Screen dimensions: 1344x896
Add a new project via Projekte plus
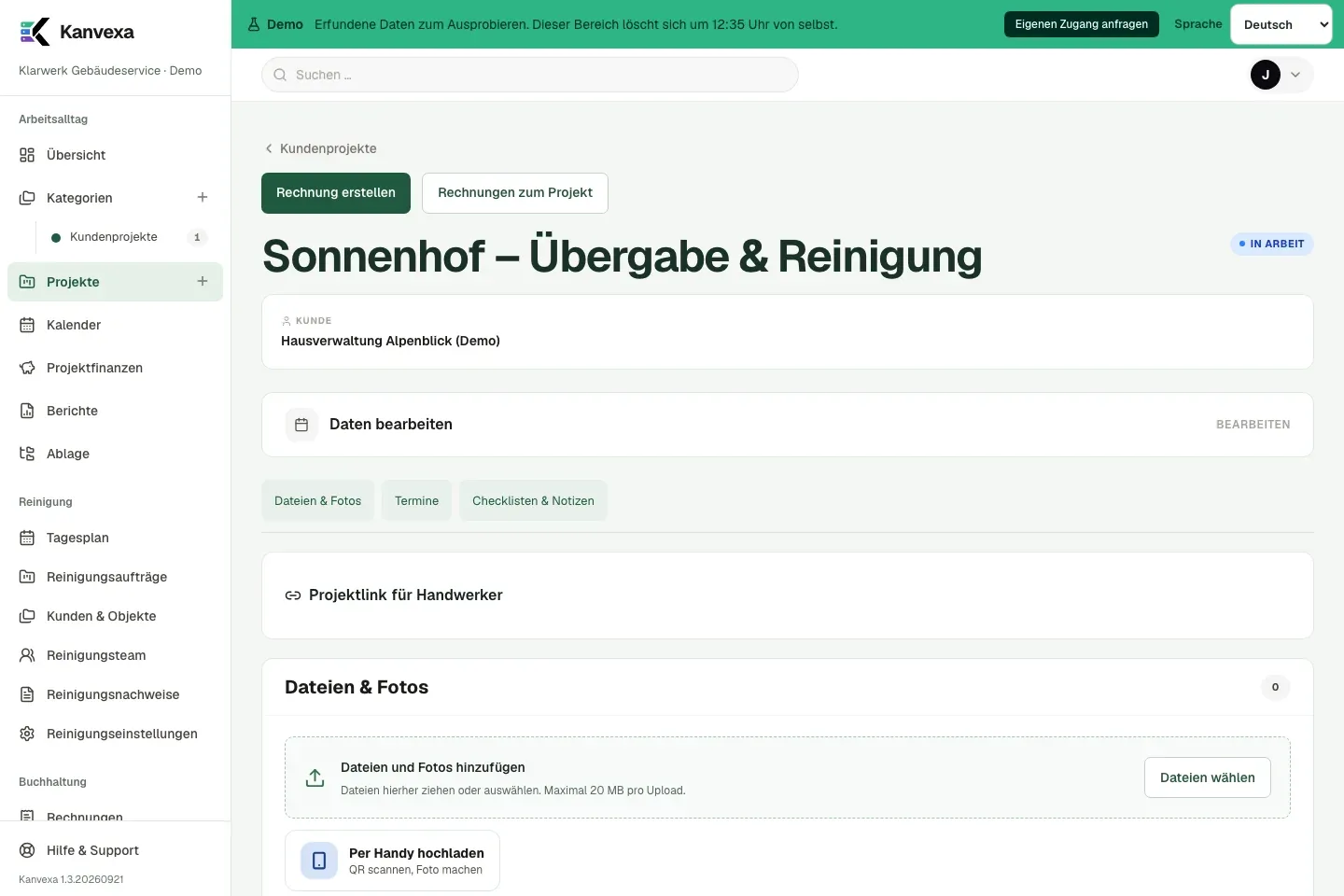(x=203, y=281)
